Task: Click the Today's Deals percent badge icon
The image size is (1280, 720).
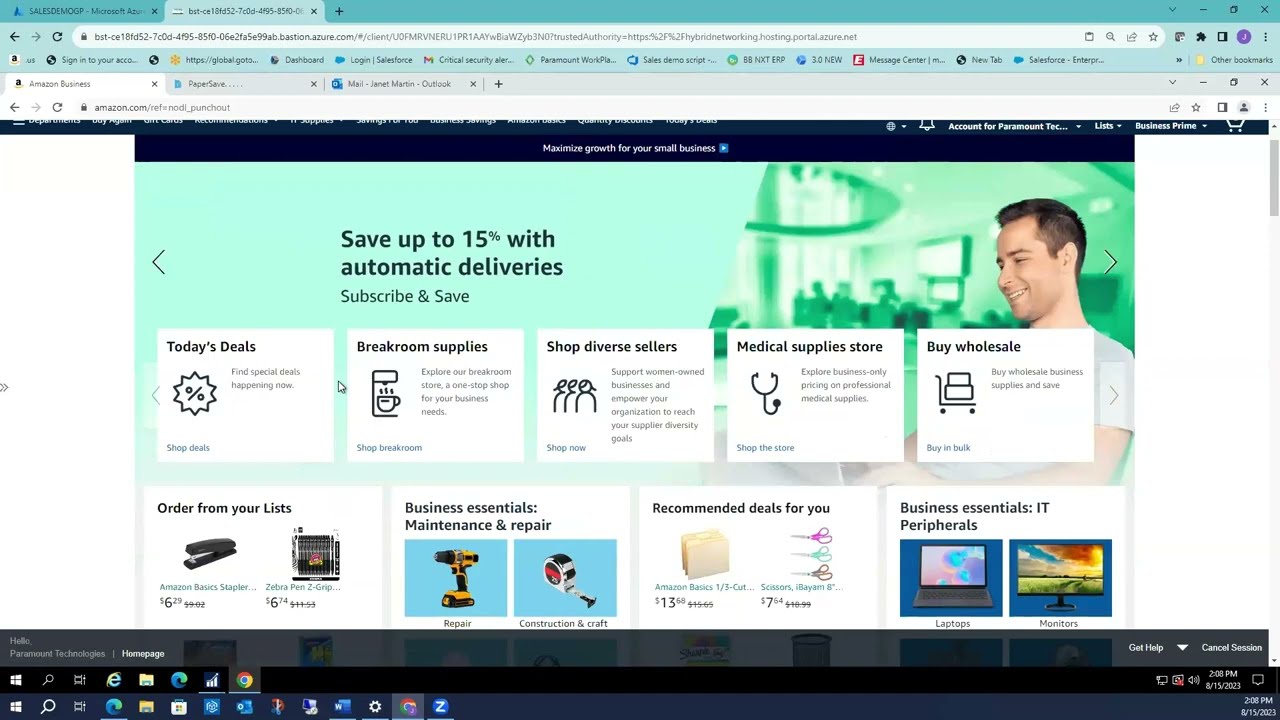Action: (x=194, y=393)
